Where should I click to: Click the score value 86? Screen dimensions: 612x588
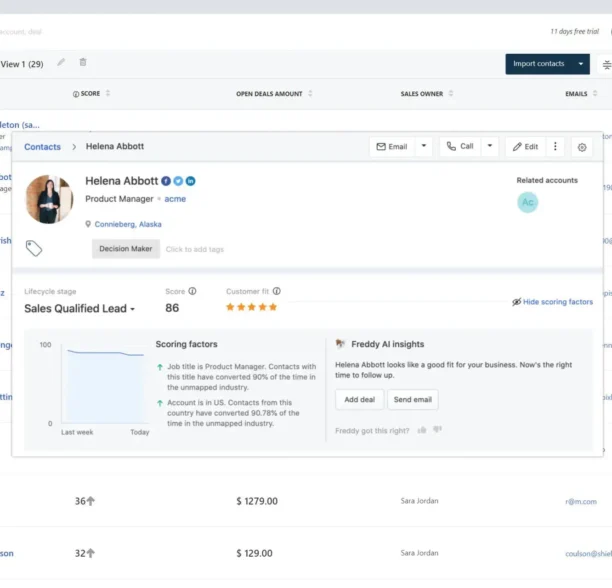[172, 308]
